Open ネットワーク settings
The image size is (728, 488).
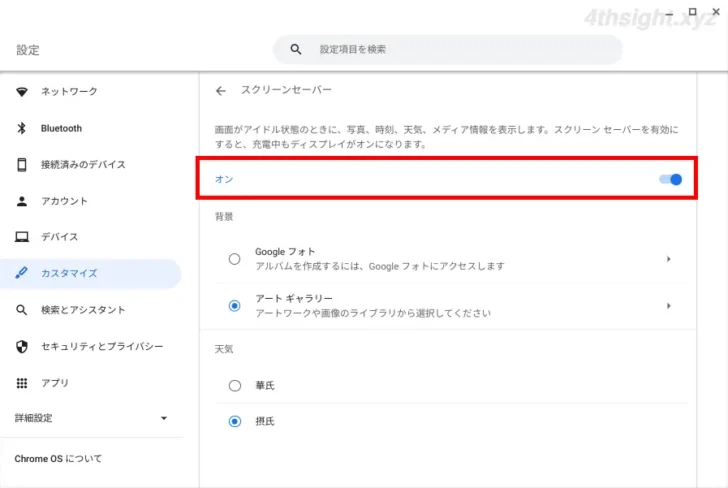pyautogui.click(x=91, y=91)
